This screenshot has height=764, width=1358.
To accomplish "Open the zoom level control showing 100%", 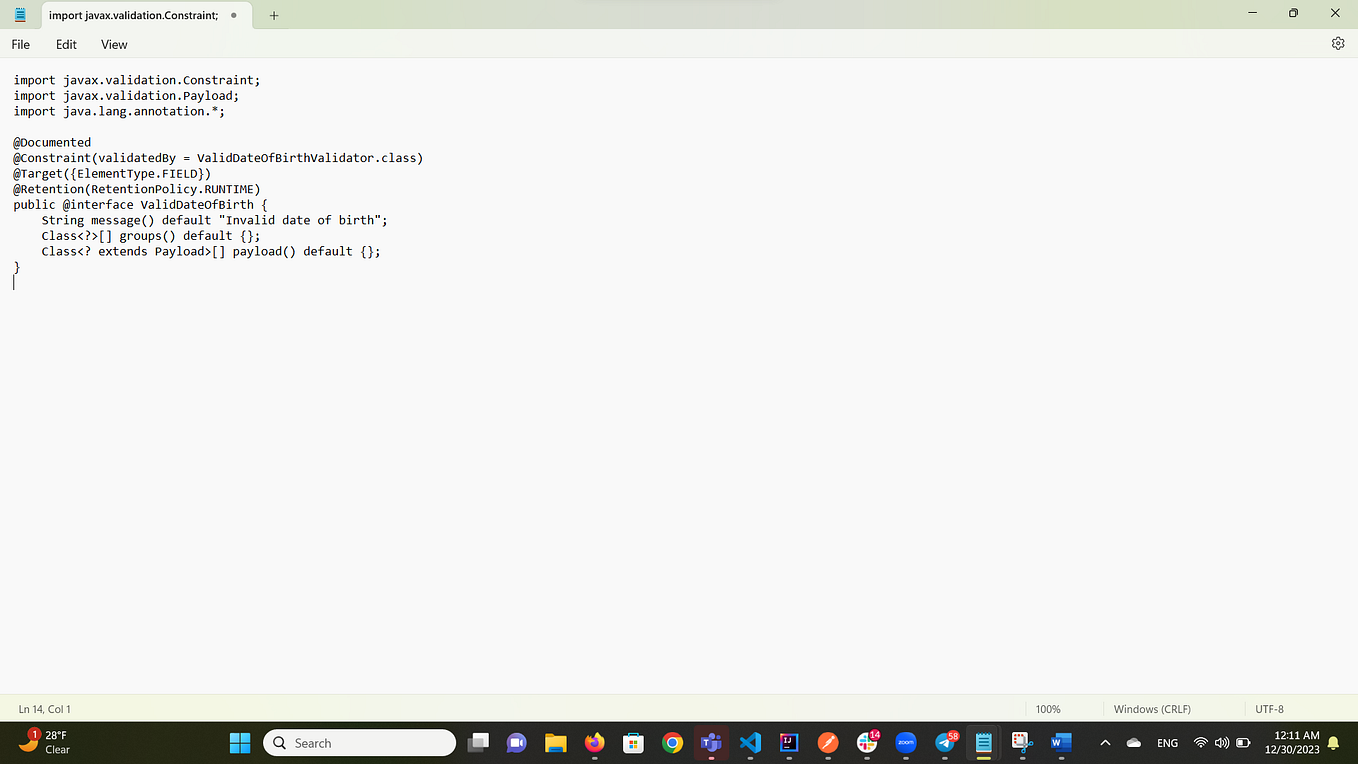I will [x=1048, y=709].
